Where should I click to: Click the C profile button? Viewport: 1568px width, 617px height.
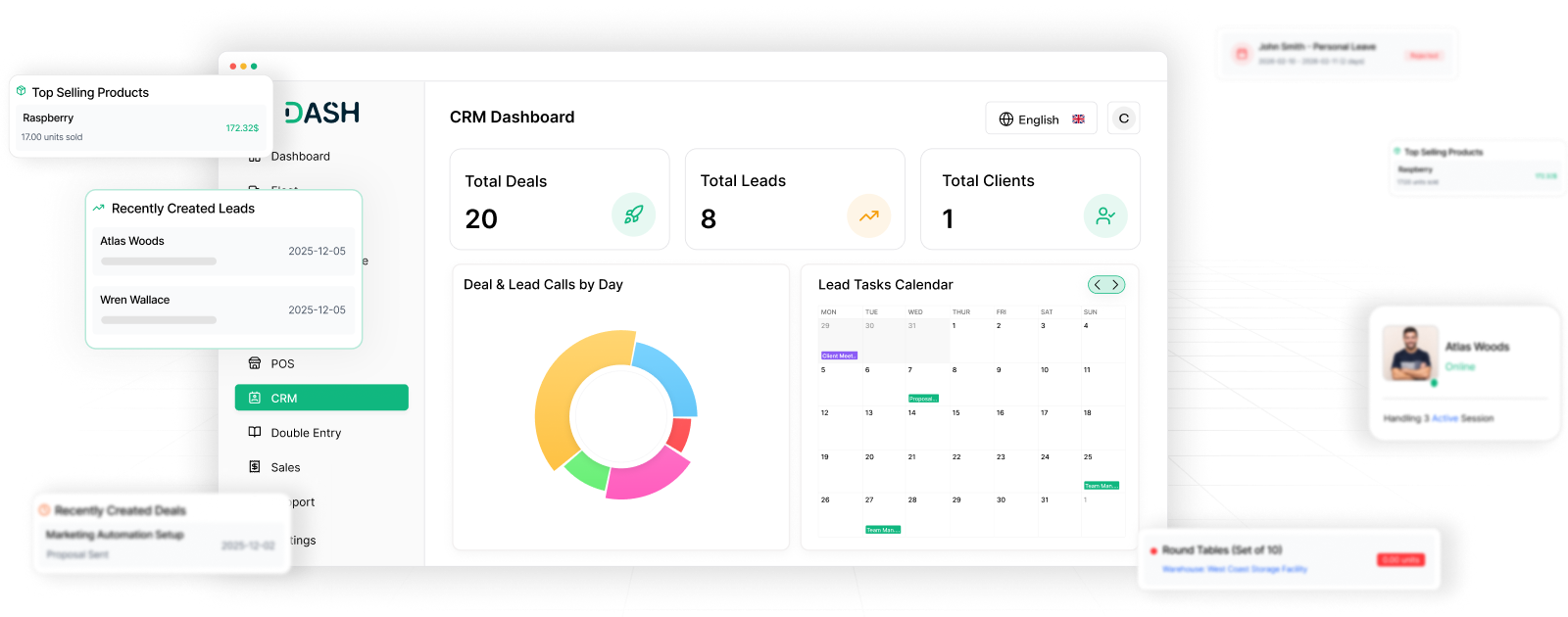pos(1124,119)
